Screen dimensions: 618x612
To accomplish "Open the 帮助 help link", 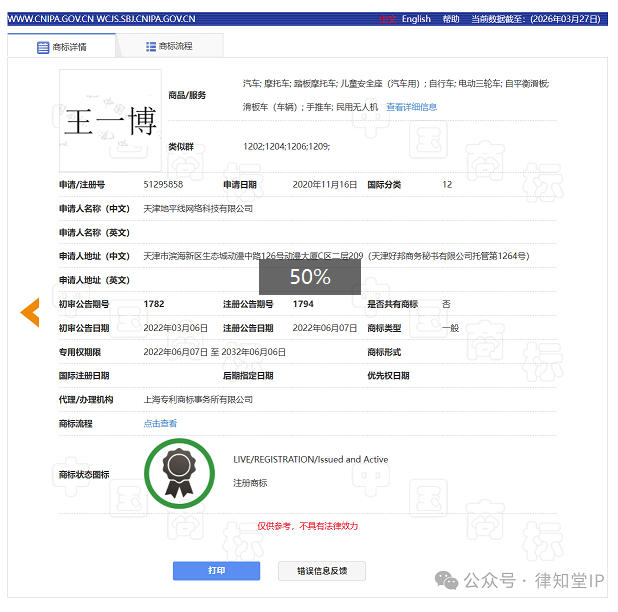I will pos(451,19).
